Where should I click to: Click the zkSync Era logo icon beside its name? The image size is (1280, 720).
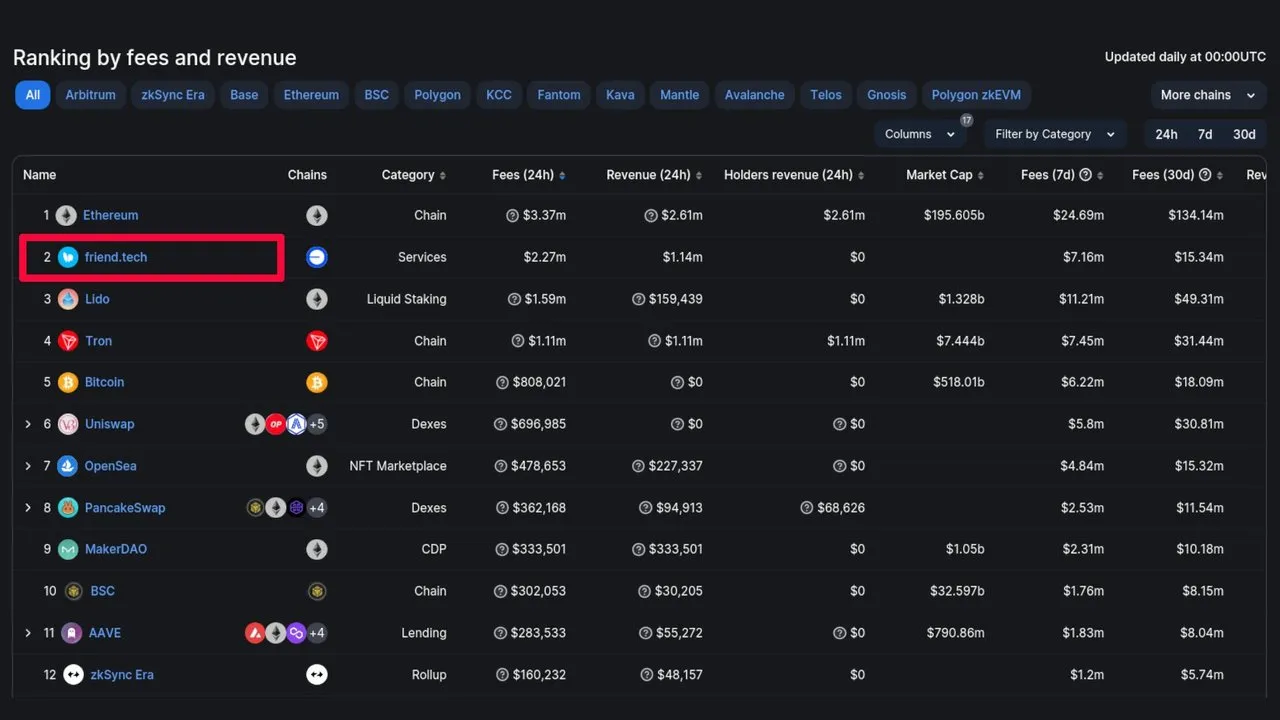pyautogui.click(x=73, y=675)
